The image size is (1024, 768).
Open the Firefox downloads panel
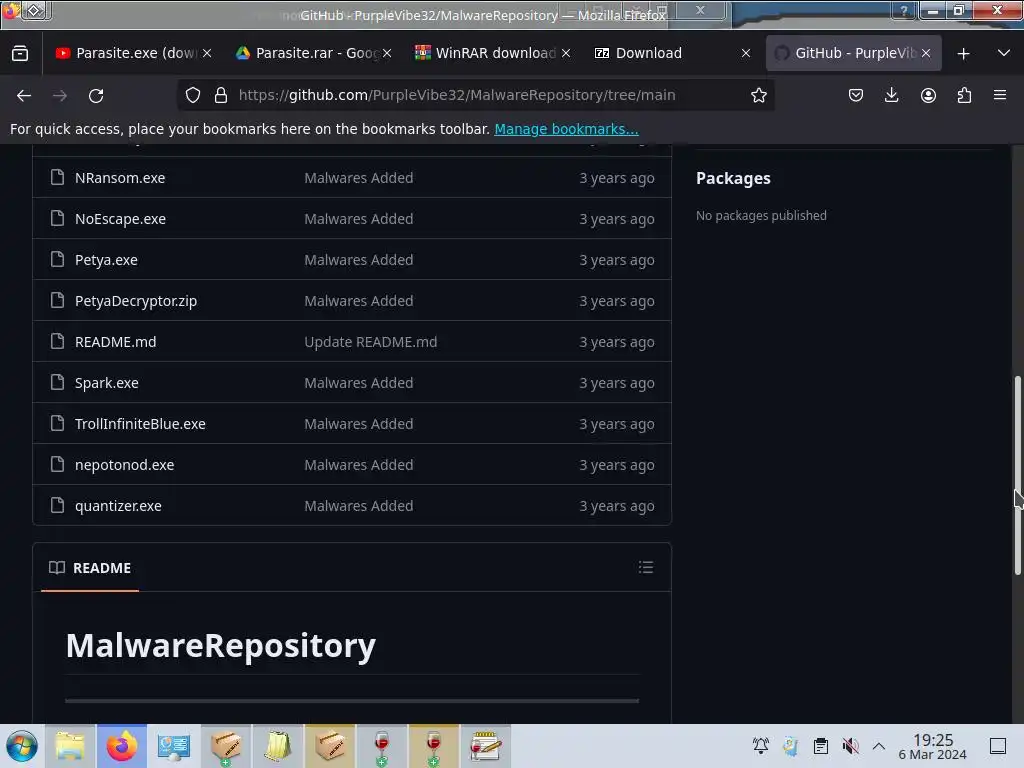click(x=891, y=95)
